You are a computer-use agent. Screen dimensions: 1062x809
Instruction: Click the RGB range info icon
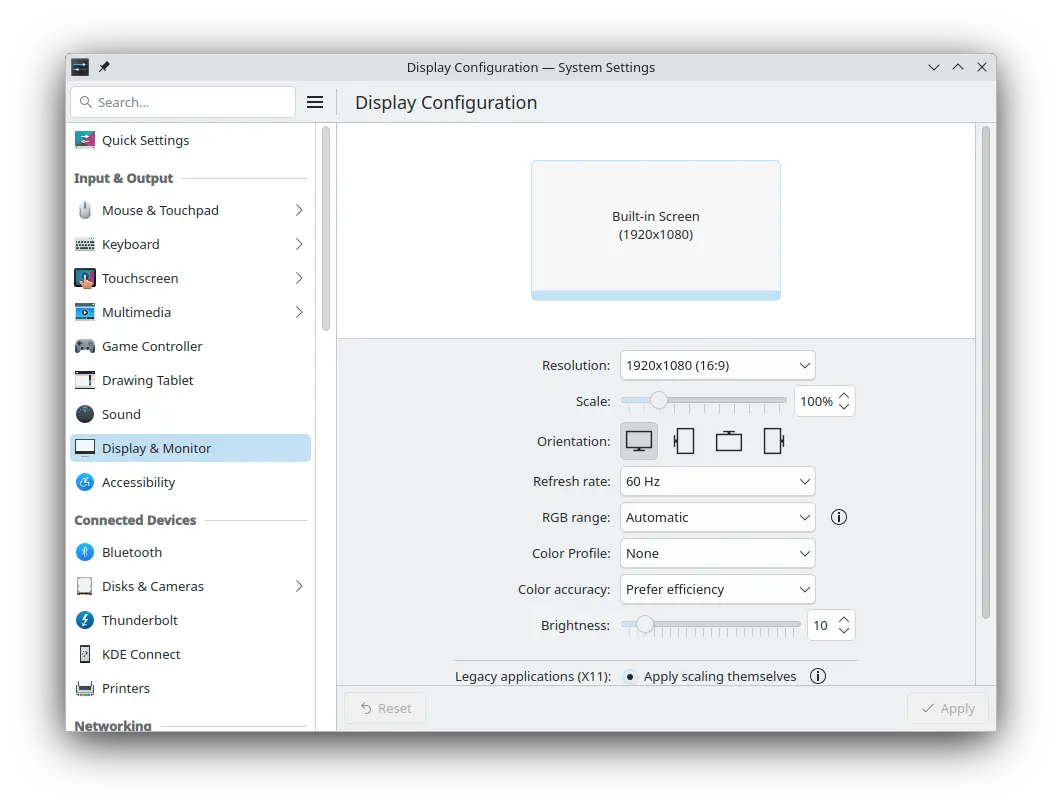[839, 517]
